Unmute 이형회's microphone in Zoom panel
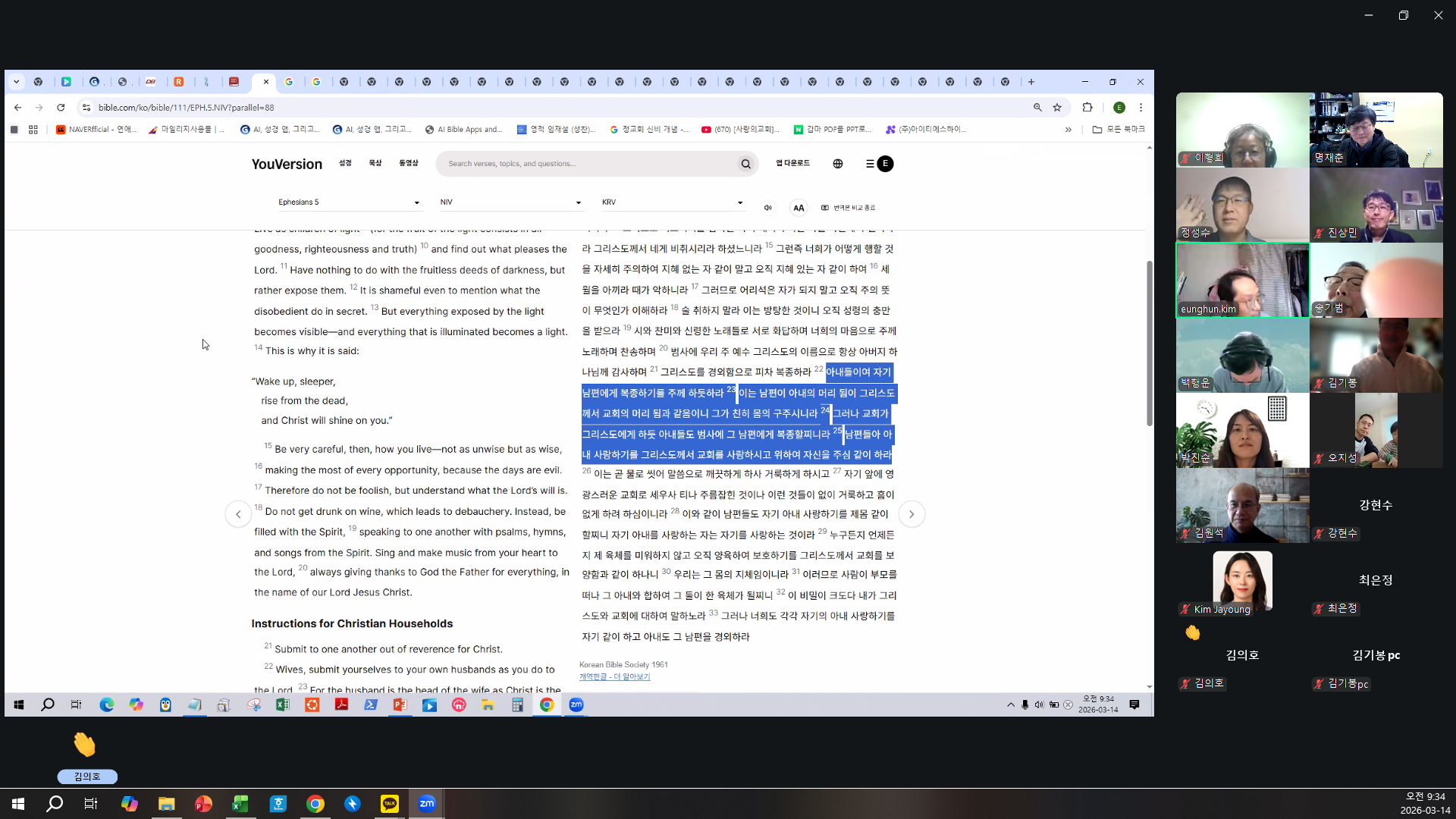Image resolution: width=1456 pixels, height=819 pixels. [1187, 158]
